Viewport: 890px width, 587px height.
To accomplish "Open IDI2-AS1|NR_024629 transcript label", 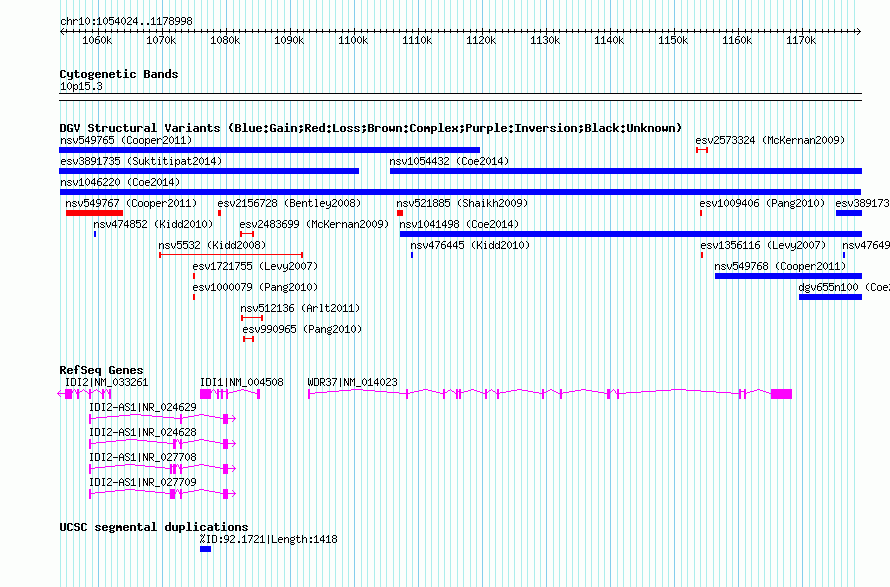I will pos(142,408).
